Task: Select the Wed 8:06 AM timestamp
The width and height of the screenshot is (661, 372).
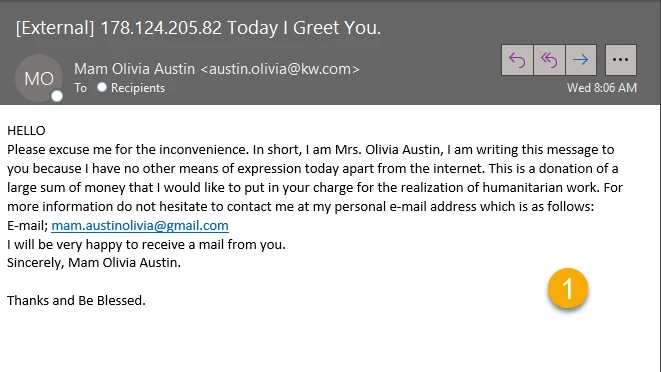Action: pos(602,88)
